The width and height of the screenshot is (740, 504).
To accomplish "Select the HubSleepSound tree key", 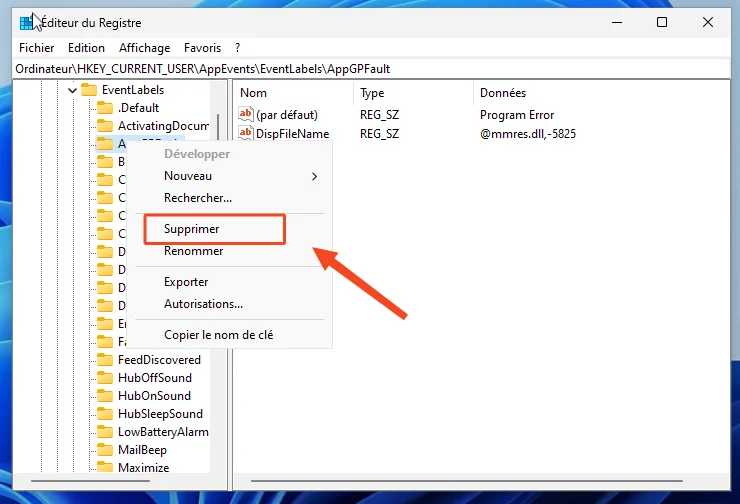I will click(160, 414).
